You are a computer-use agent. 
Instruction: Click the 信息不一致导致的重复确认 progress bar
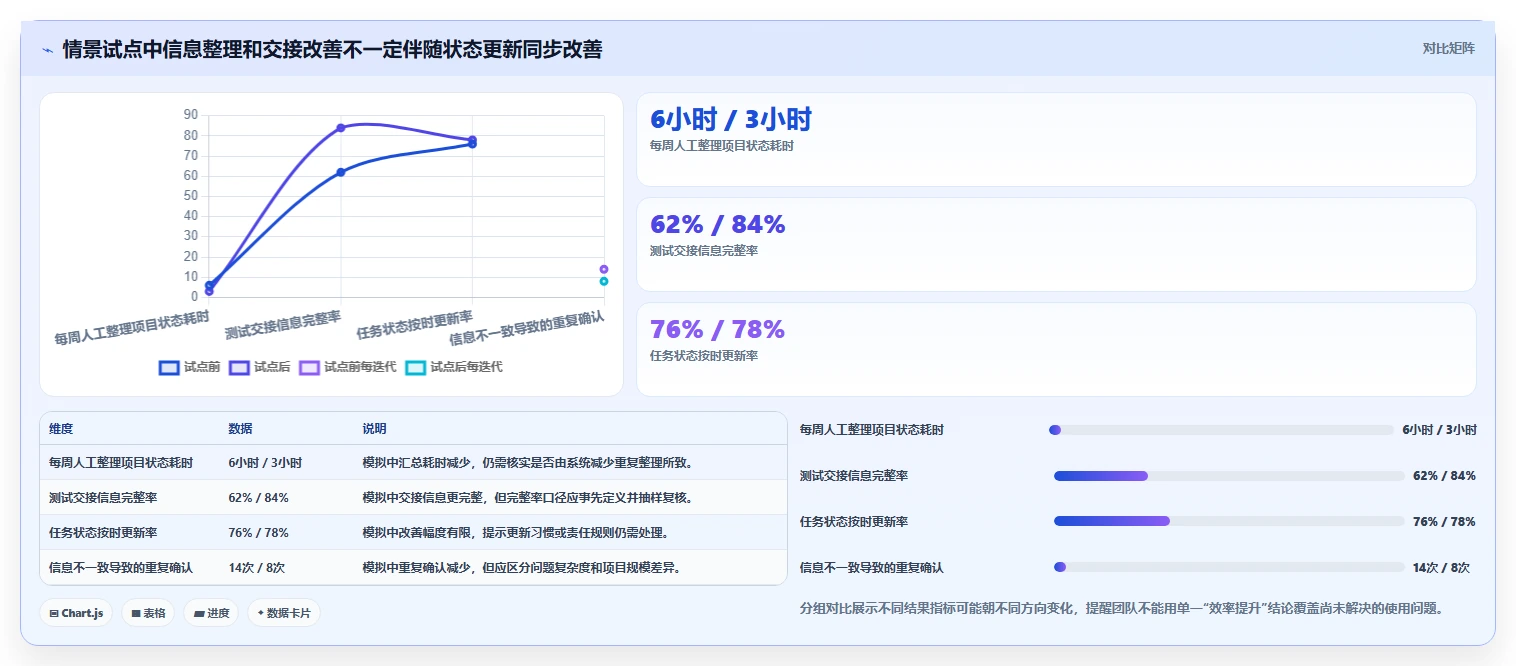click(1229, 567)
